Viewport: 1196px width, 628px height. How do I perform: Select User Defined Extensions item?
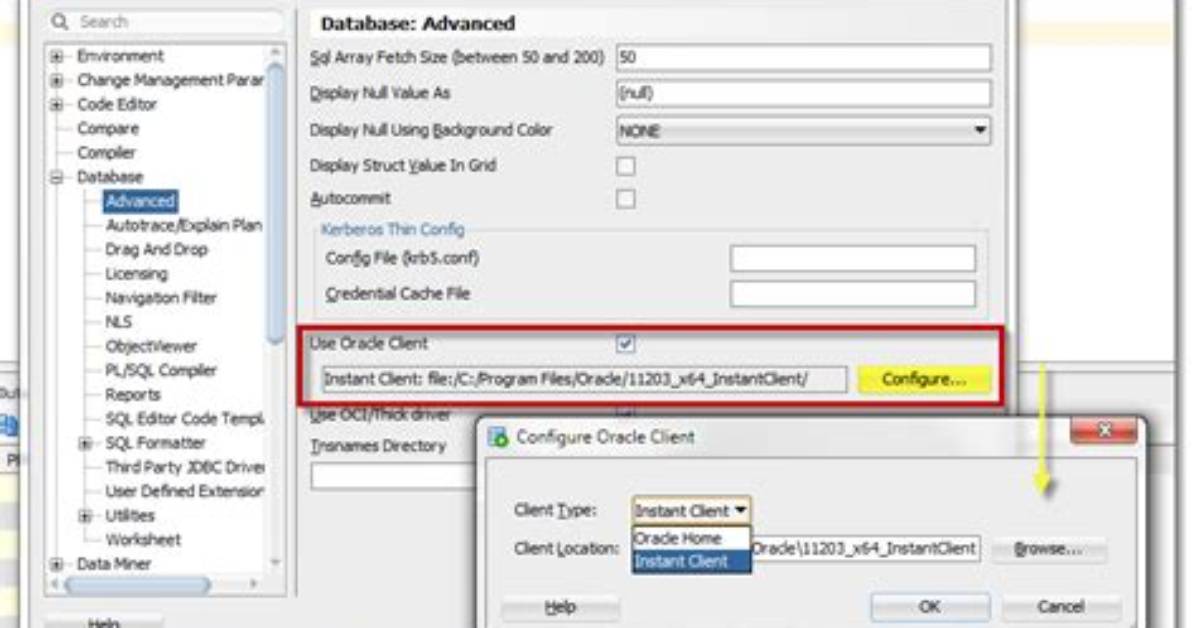click(184, 491)
